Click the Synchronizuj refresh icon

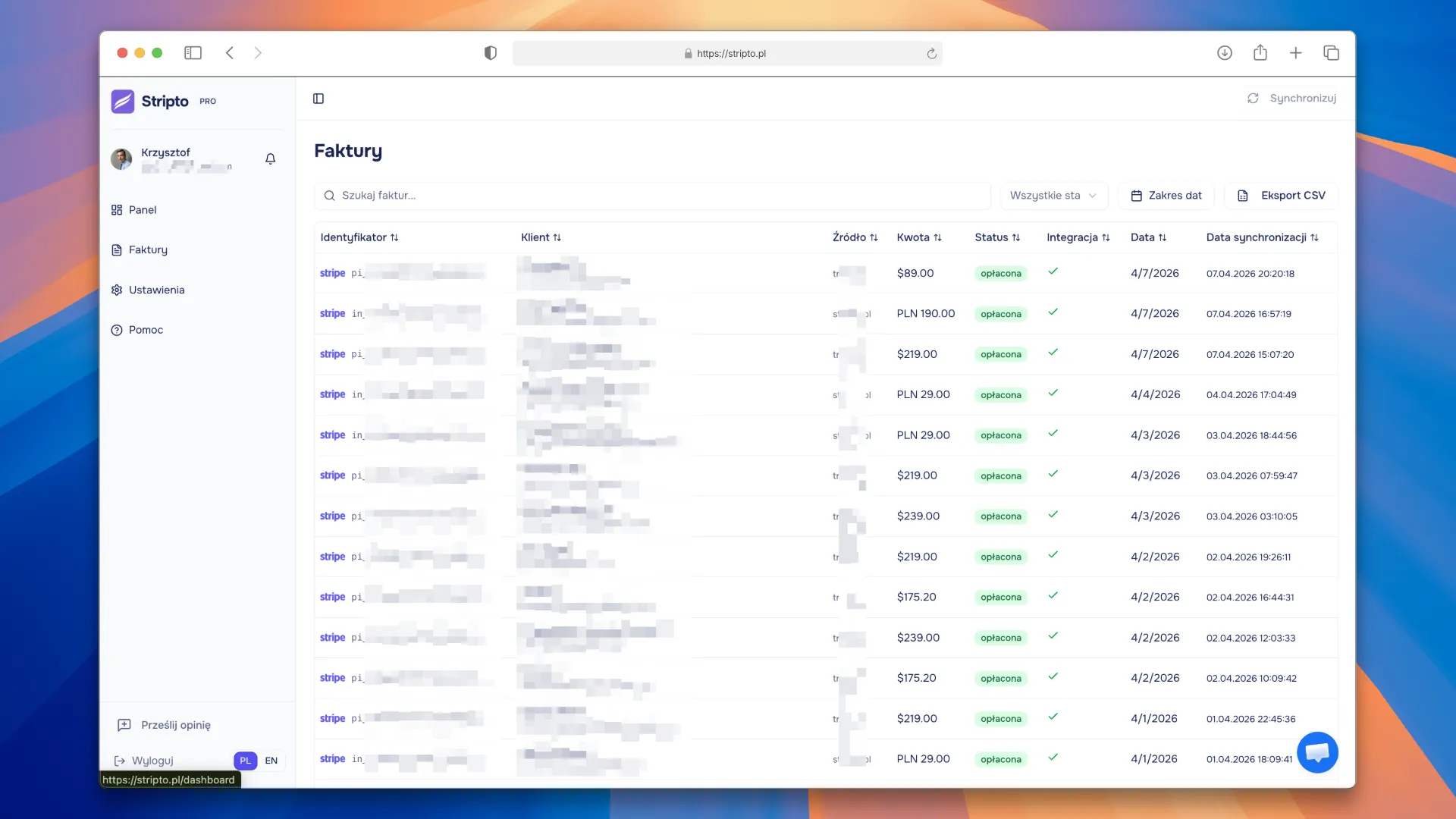point(1253,99)
